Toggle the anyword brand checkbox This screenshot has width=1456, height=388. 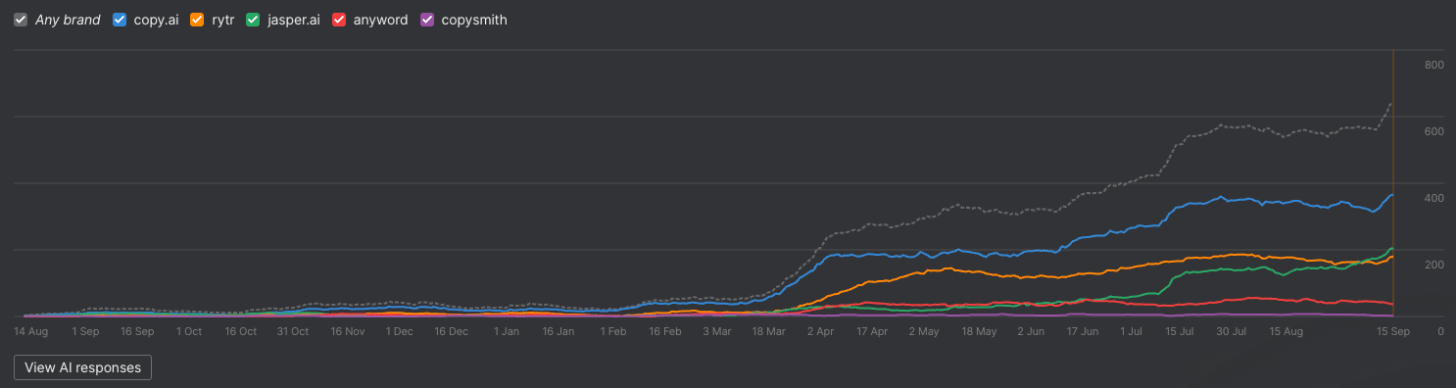pyautogui.click(x=340, y=19)
